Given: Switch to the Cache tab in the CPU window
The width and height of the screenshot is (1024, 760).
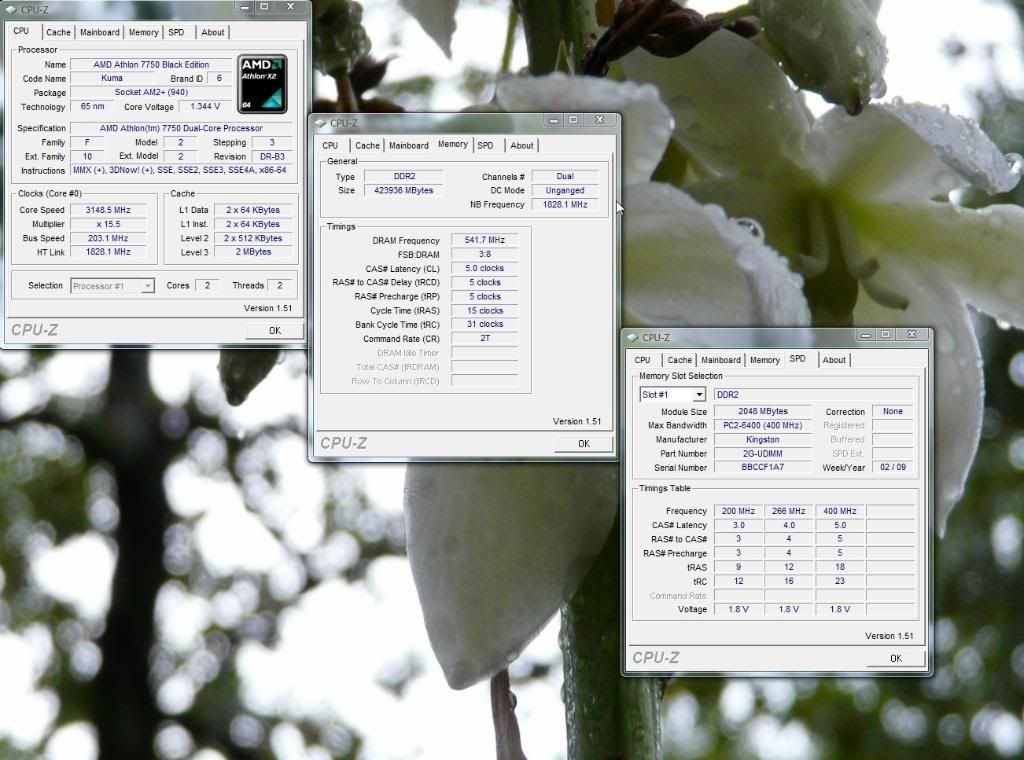Looking at the screenshot, I should tap(58, 32).
